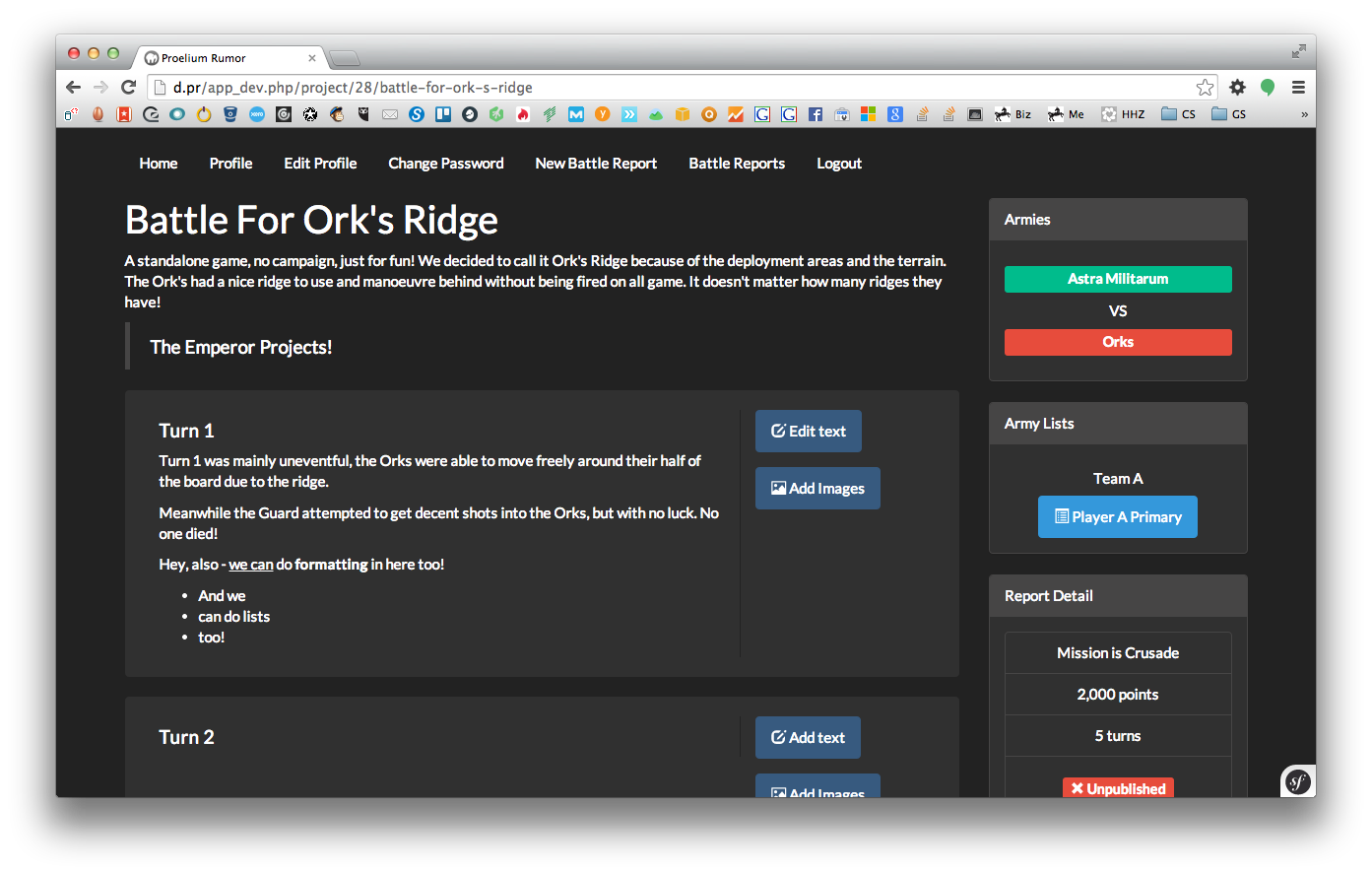Click the green balloon extension icon
1372x875 pixels.
coord(1268,88)
